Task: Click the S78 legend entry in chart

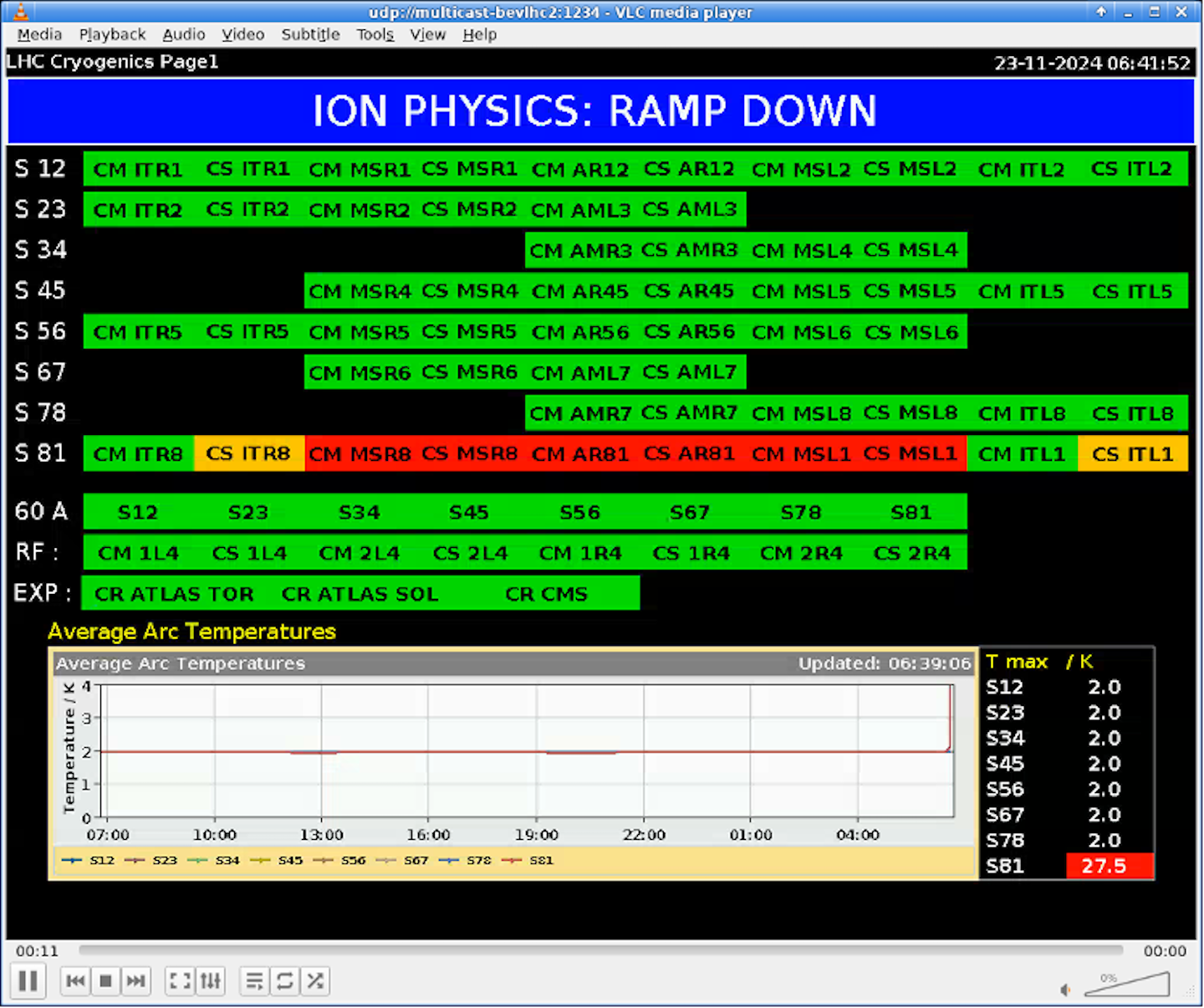Action: pos(466,860)
